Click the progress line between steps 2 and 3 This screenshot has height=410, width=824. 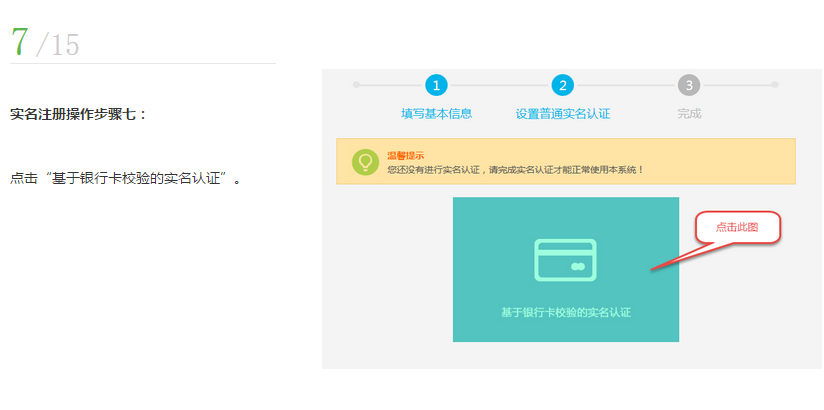point(625,85)
